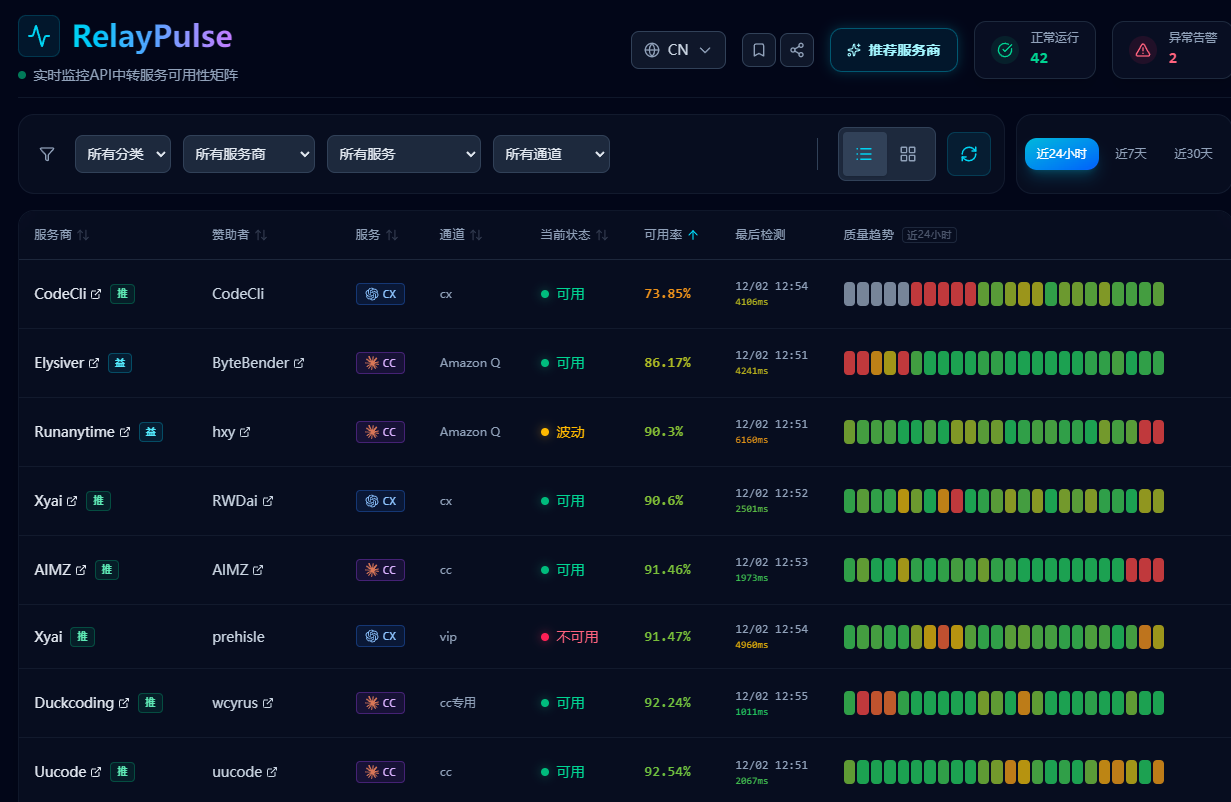Click the 推荐服务商 button
The height and width of the screenshot is (802, 1231).
(893, 50)
